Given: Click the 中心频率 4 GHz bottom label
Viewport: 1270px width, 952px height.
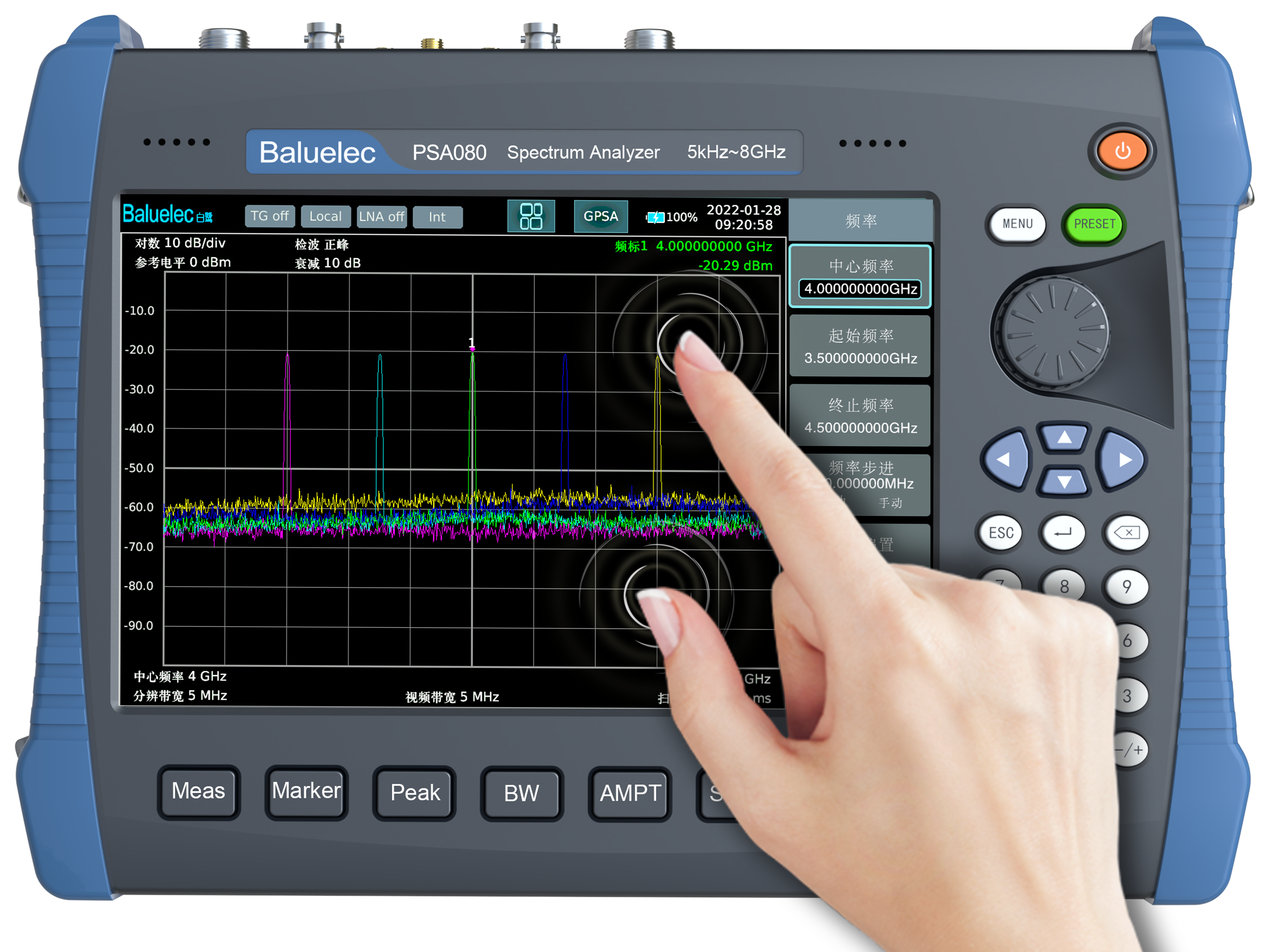Looking at the screenshot, I should [180, 676].
